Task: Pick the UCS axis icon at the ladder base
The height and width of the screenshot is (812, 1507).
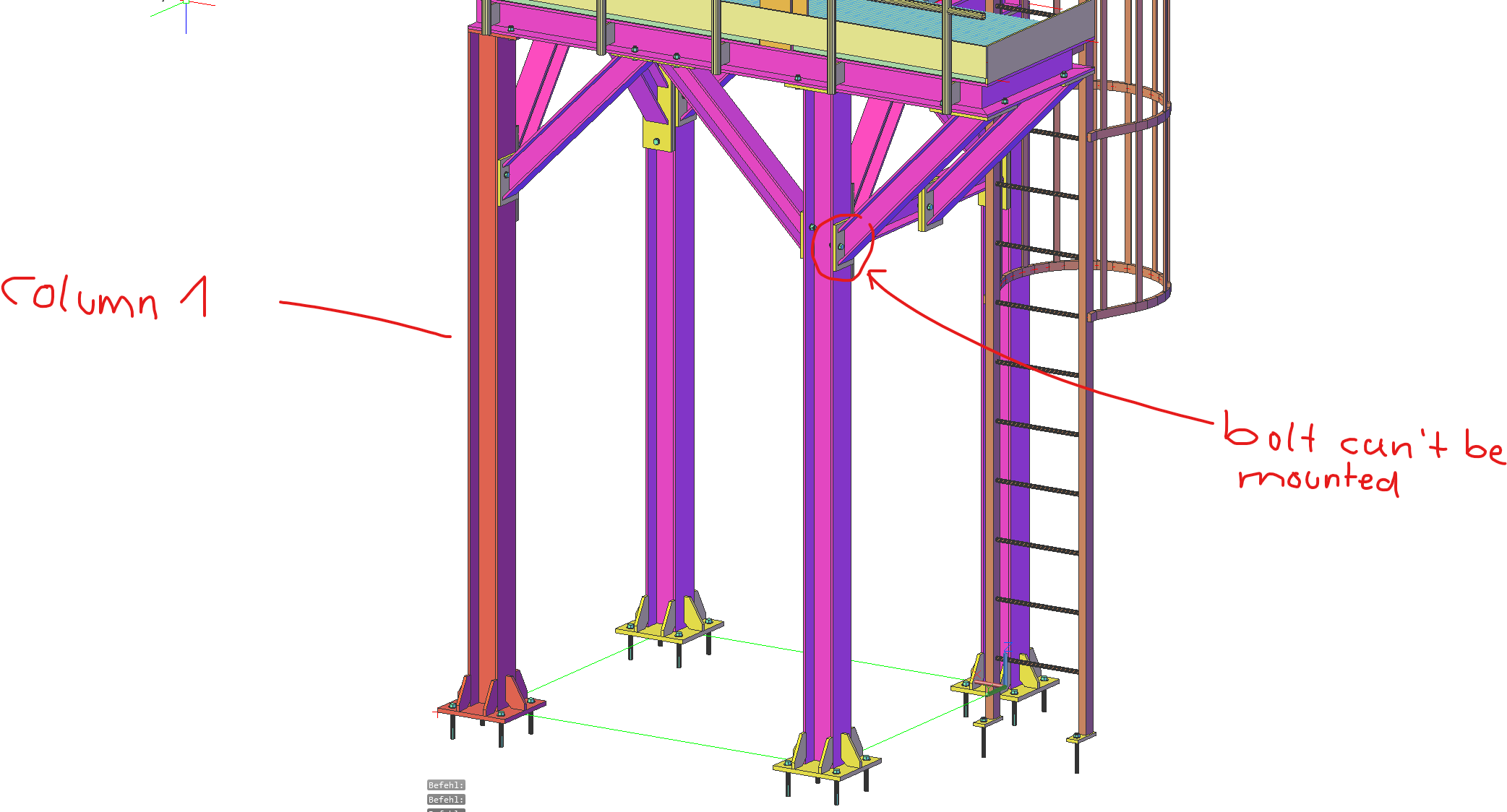Action: coord(992,675)
